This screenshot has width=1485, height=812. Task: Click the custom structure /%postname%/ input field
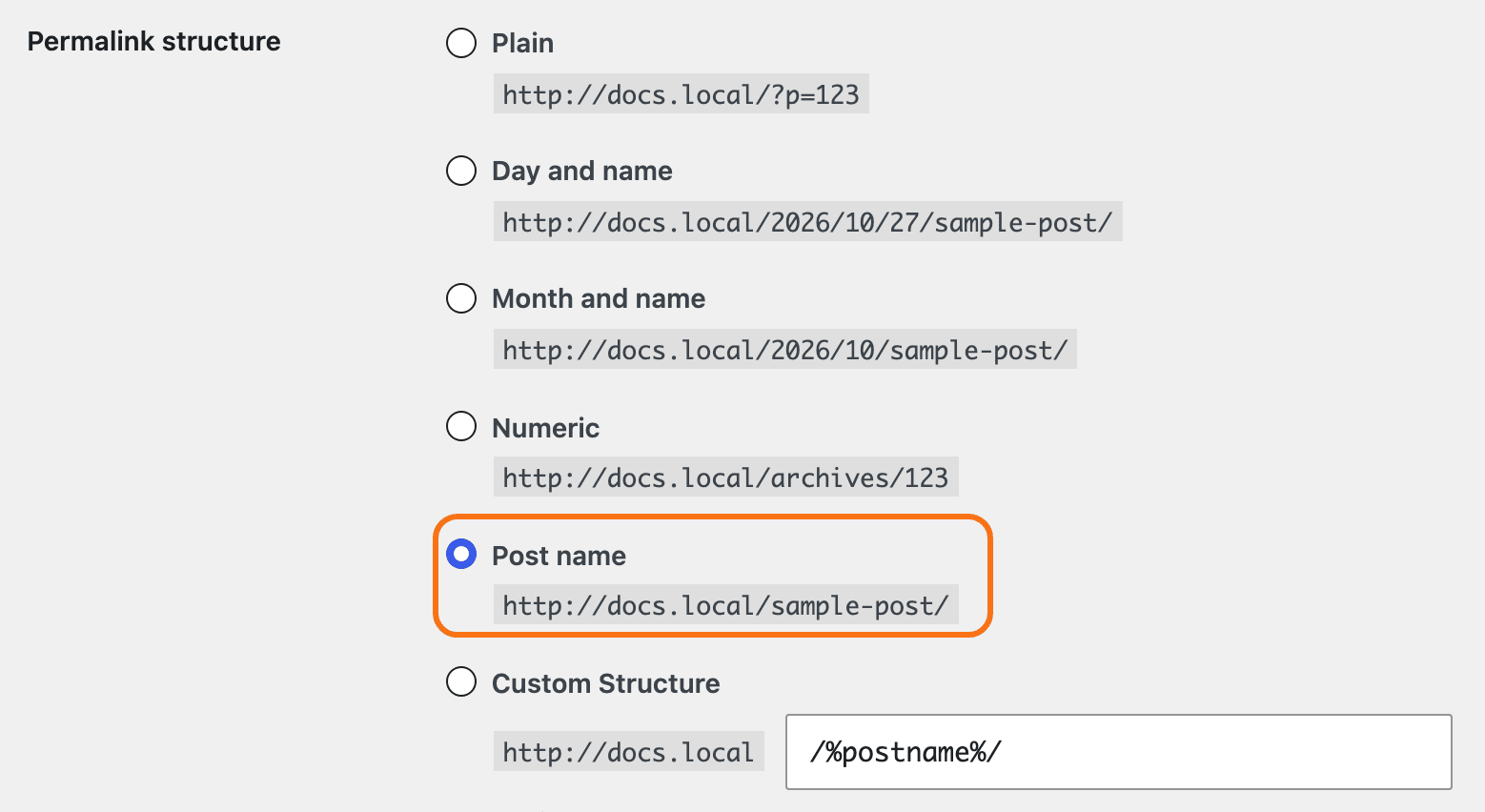tap(1118, 752)
